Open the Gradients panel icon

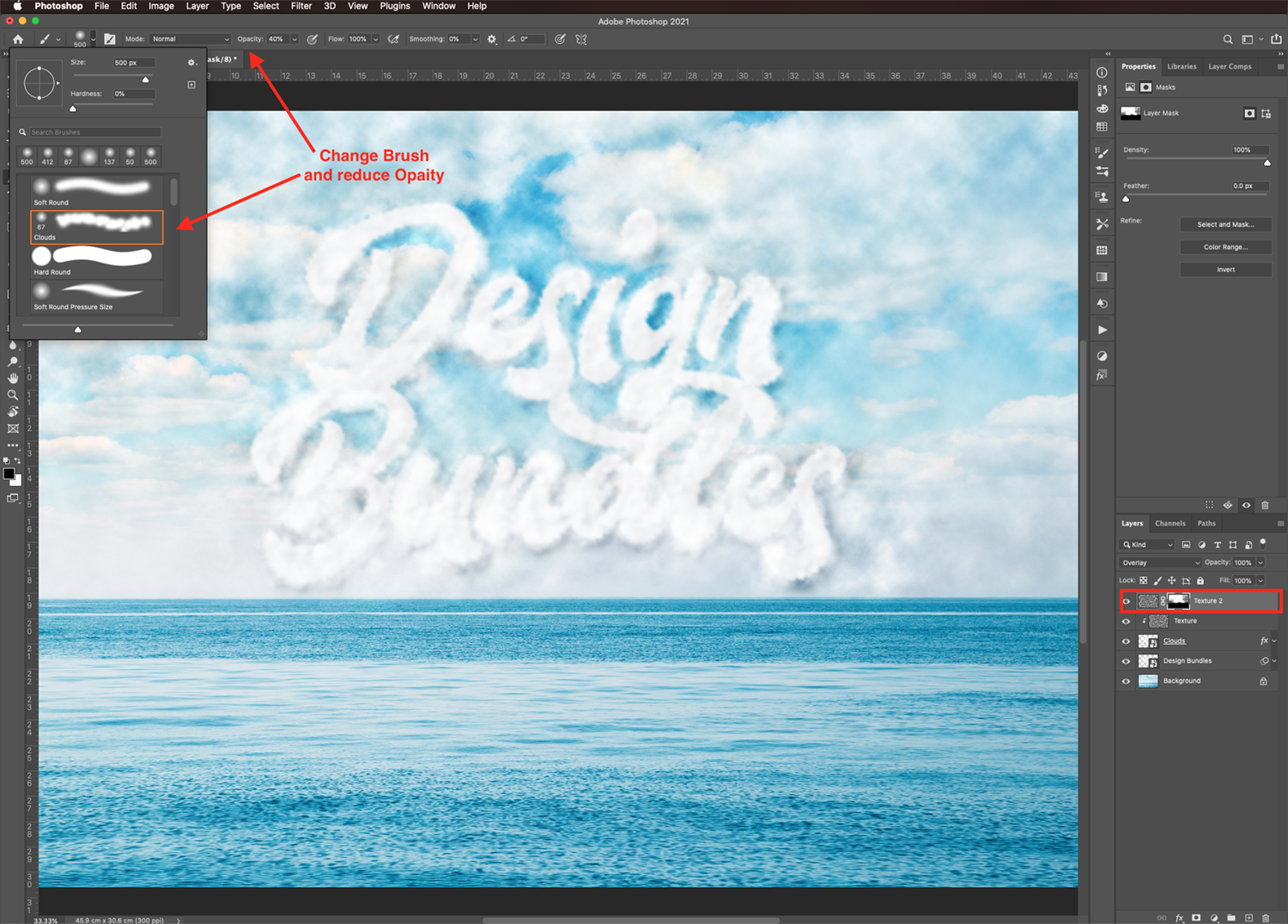[1102, 277]
